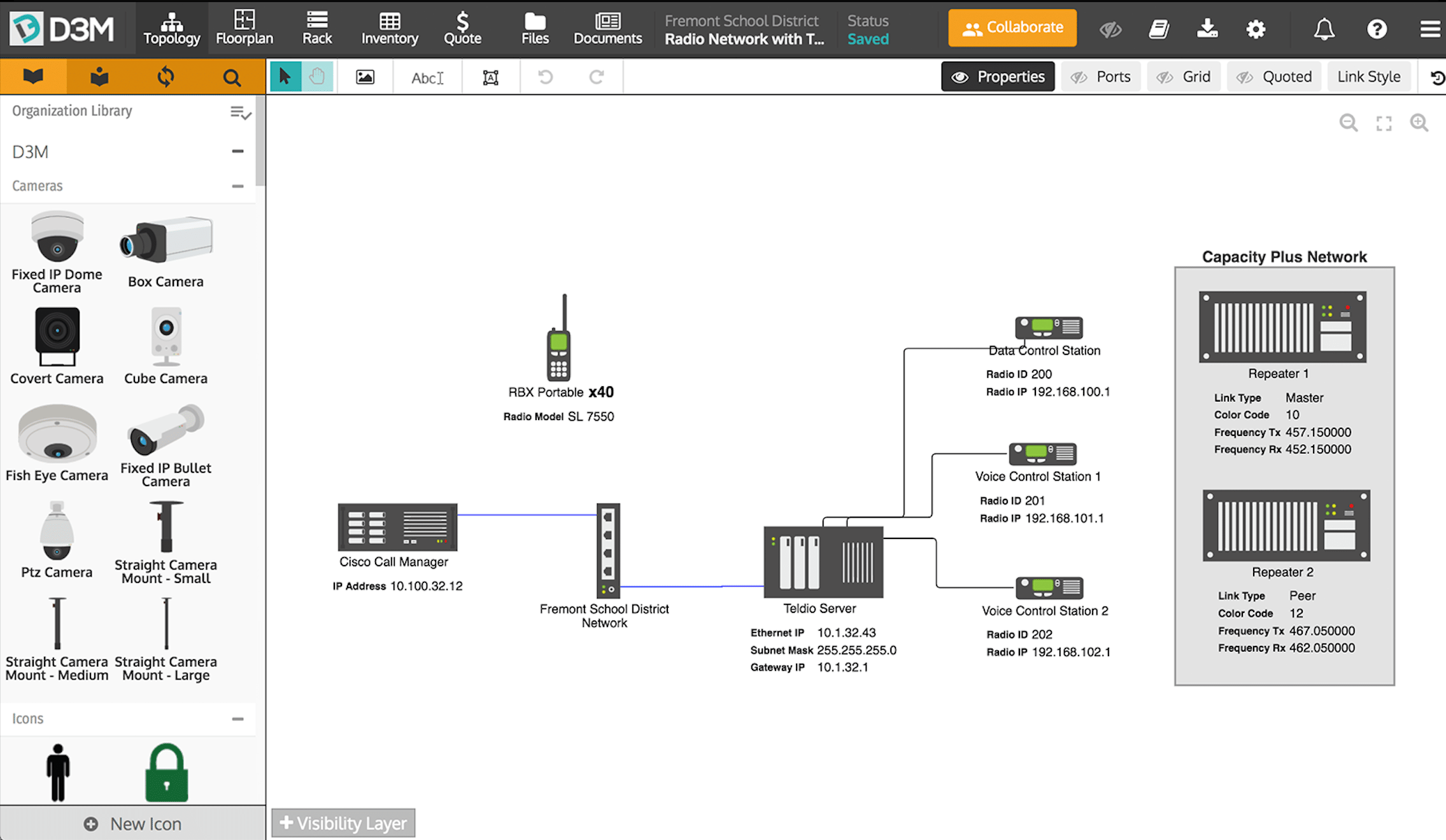This screenshot has height=840, width=1446.
Task: Select the Fixed IP Bullet Camera item
Action: point(166,445)
